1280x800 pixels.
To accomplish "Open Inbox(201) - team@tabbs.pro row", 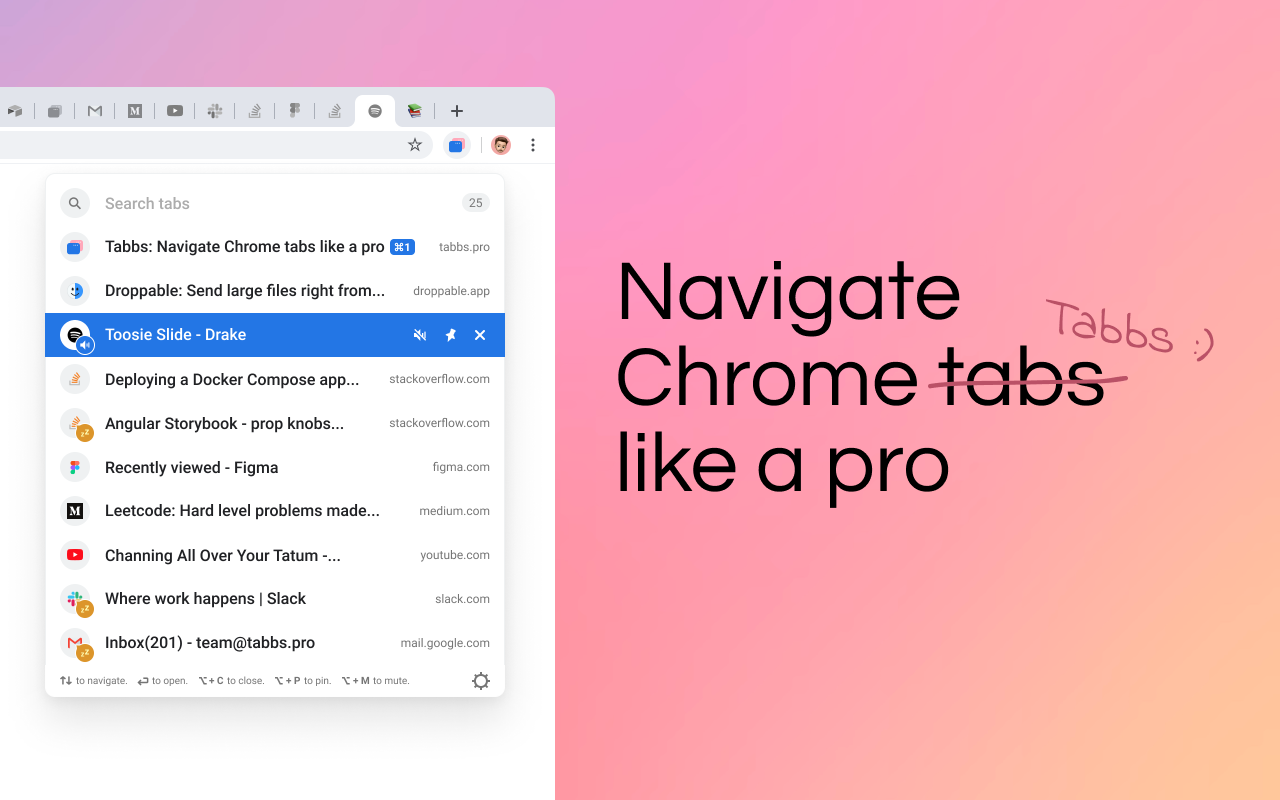I will [x=275, y=643].
